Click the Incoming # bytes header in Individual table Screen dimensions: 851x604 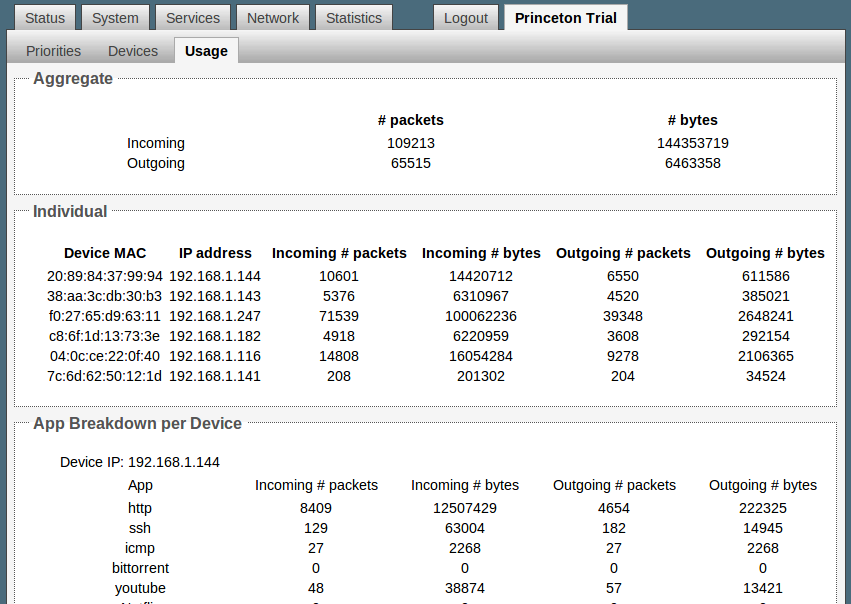pyautogui.click(x=481, y=253)
